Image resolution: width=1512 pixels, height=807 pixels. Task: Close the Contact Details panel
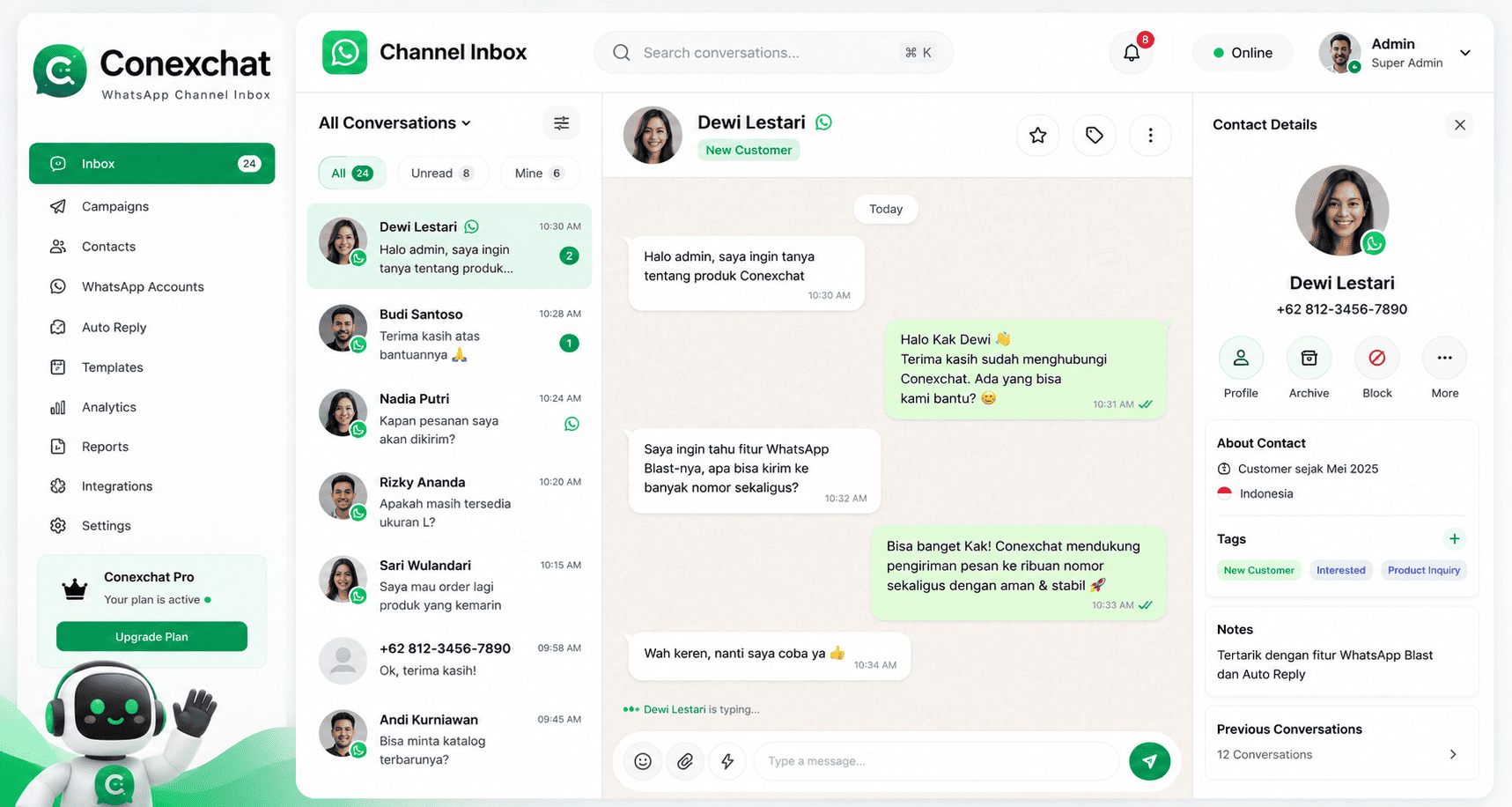(x=1460, y=125)
